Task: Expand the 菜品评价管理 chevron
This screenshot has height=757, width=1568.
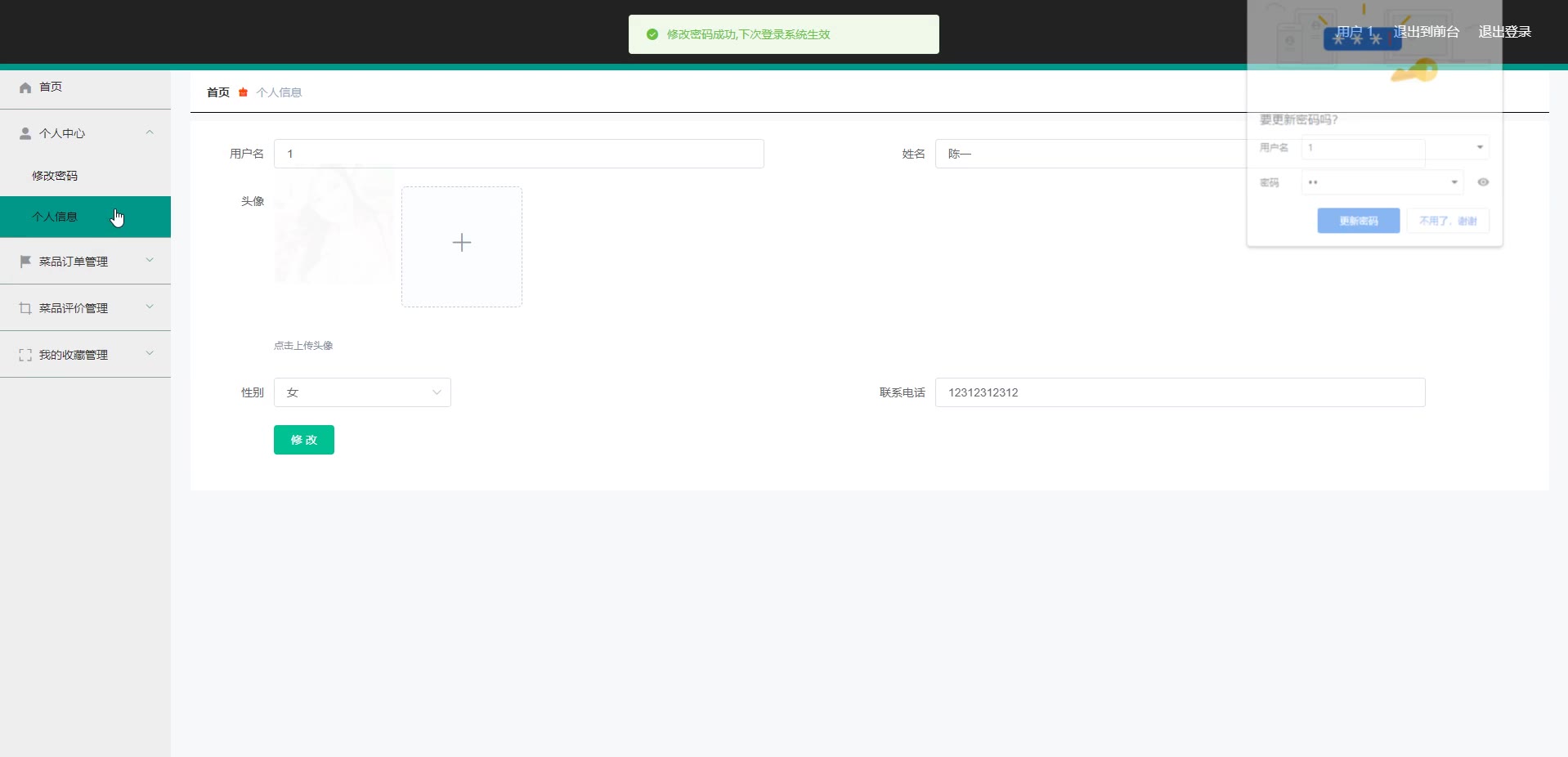Action: tap(150, 307)
